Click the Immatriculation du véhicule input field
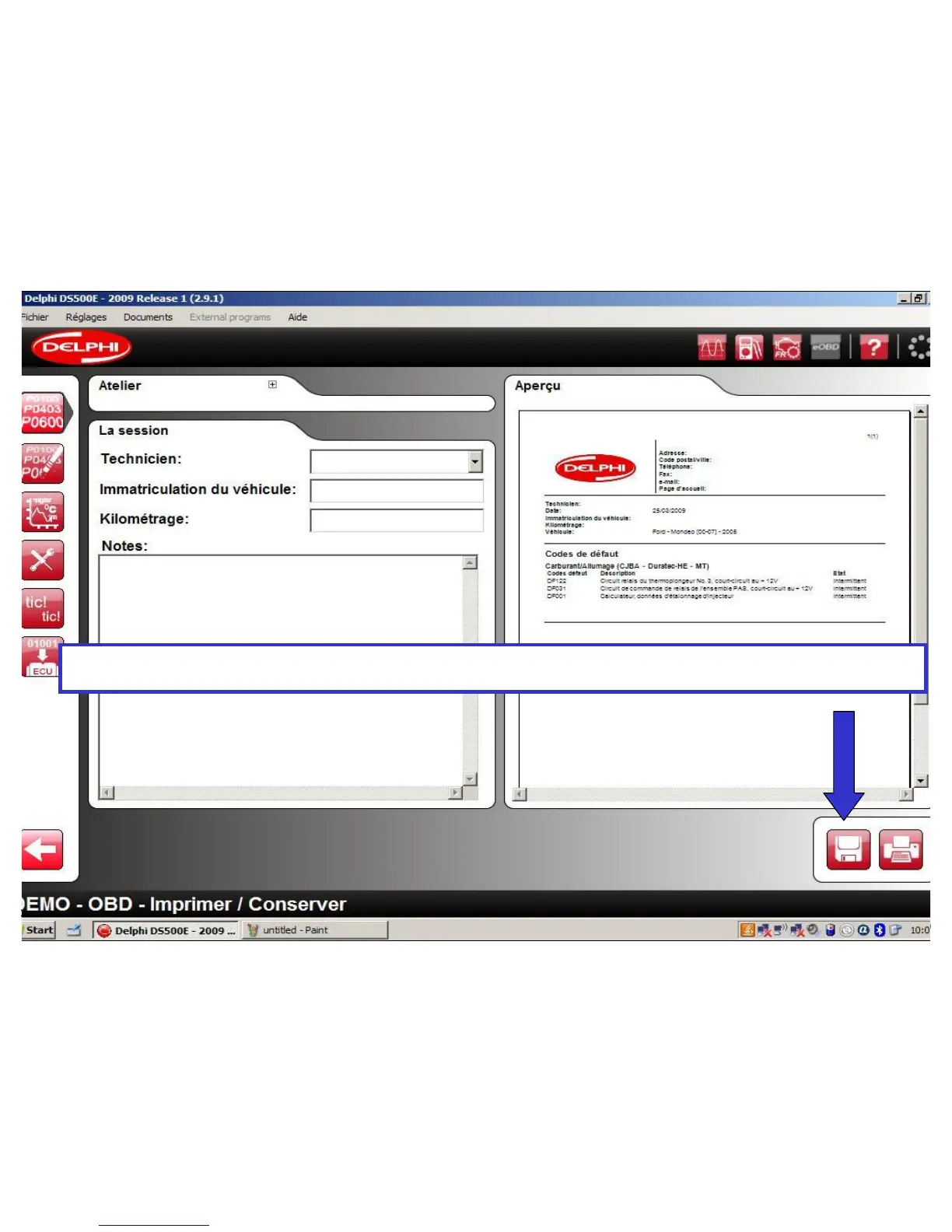 pos(397,491)
